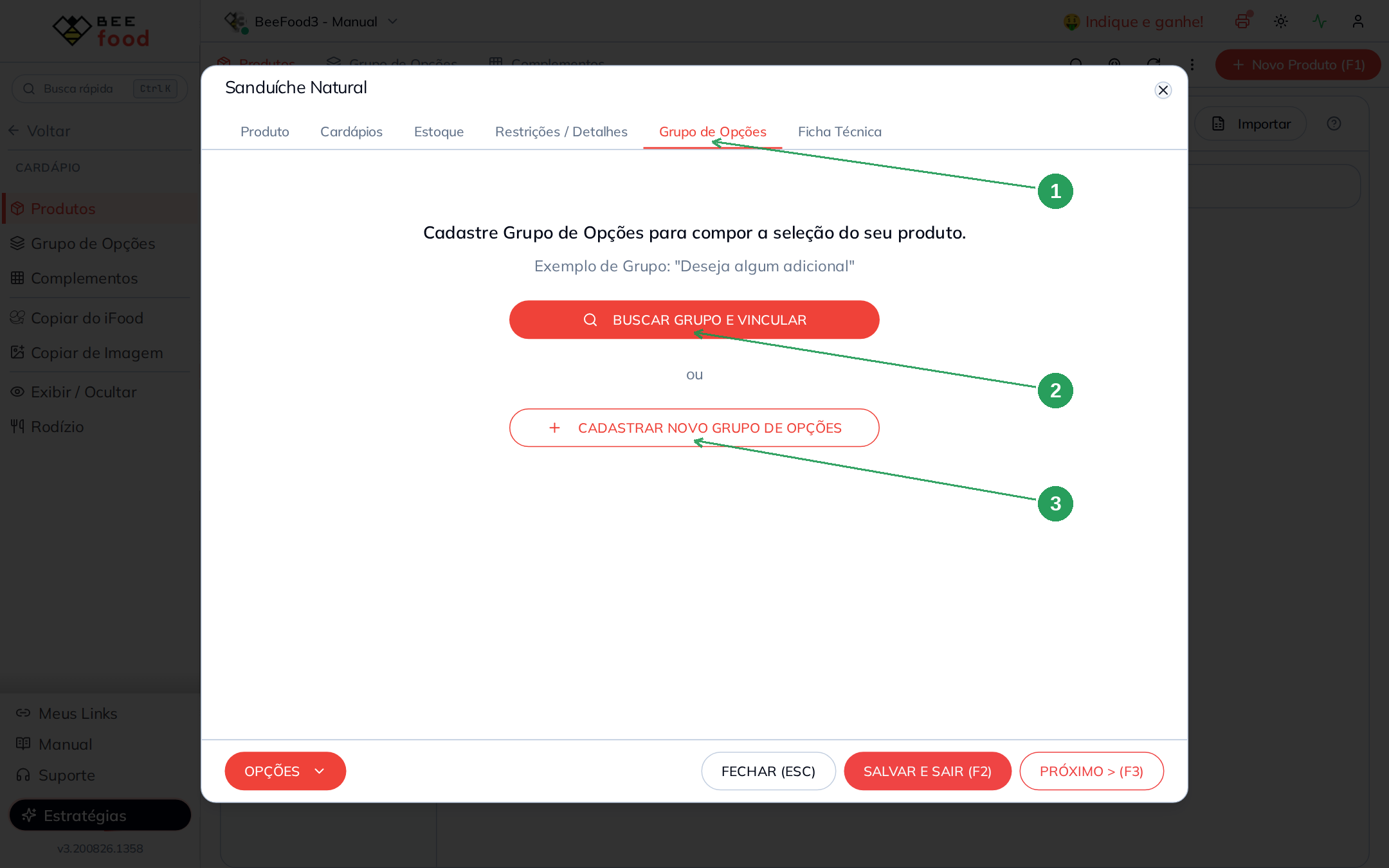This screenshot has width=1389, height=868.
Task: Switch to the Produto tab
Action: (x=265, y=132)
